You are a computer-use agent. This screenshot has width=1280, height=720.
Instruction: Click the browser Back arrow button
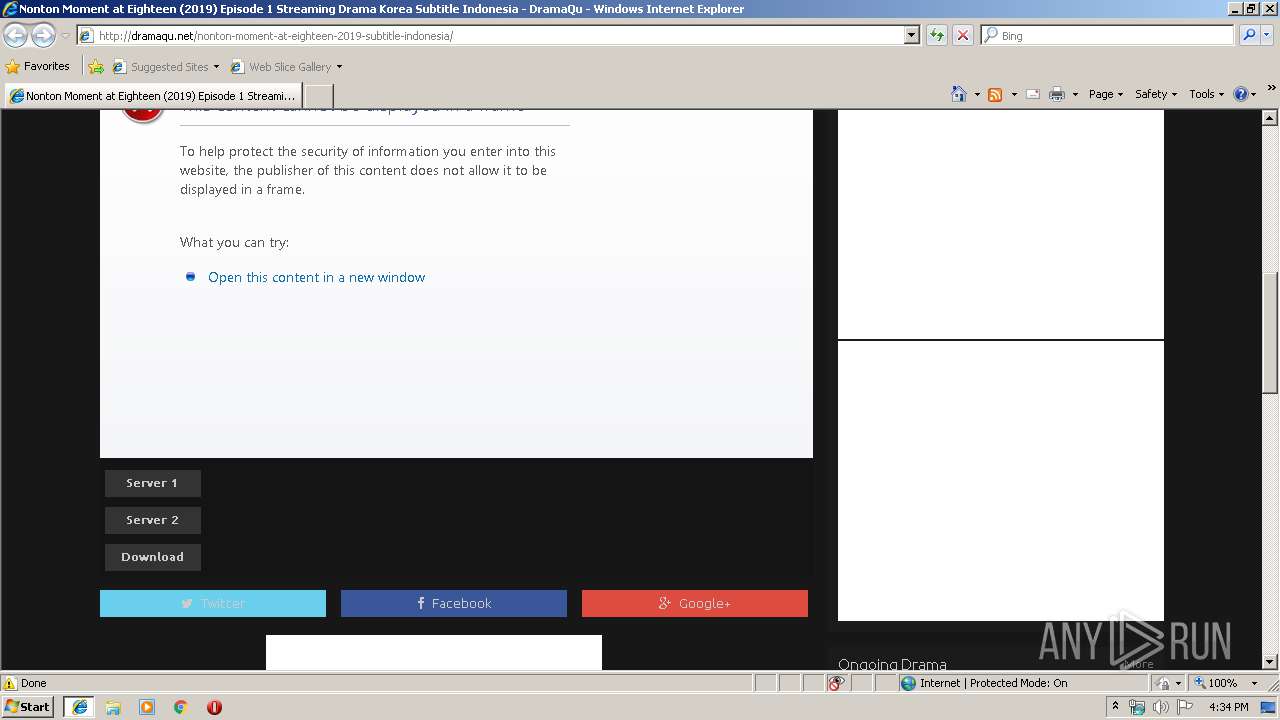[x=16, y=36]
